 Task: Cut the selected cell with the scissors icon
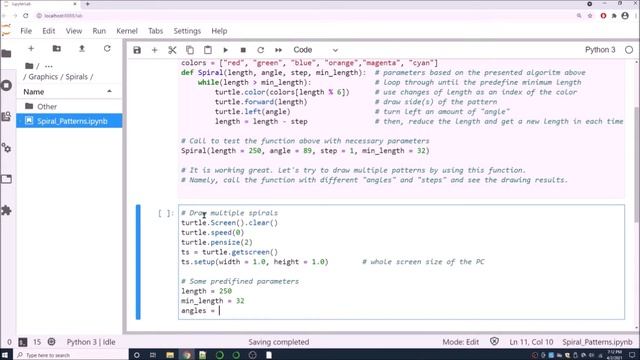pyautogui.click(x=172, y=50)
